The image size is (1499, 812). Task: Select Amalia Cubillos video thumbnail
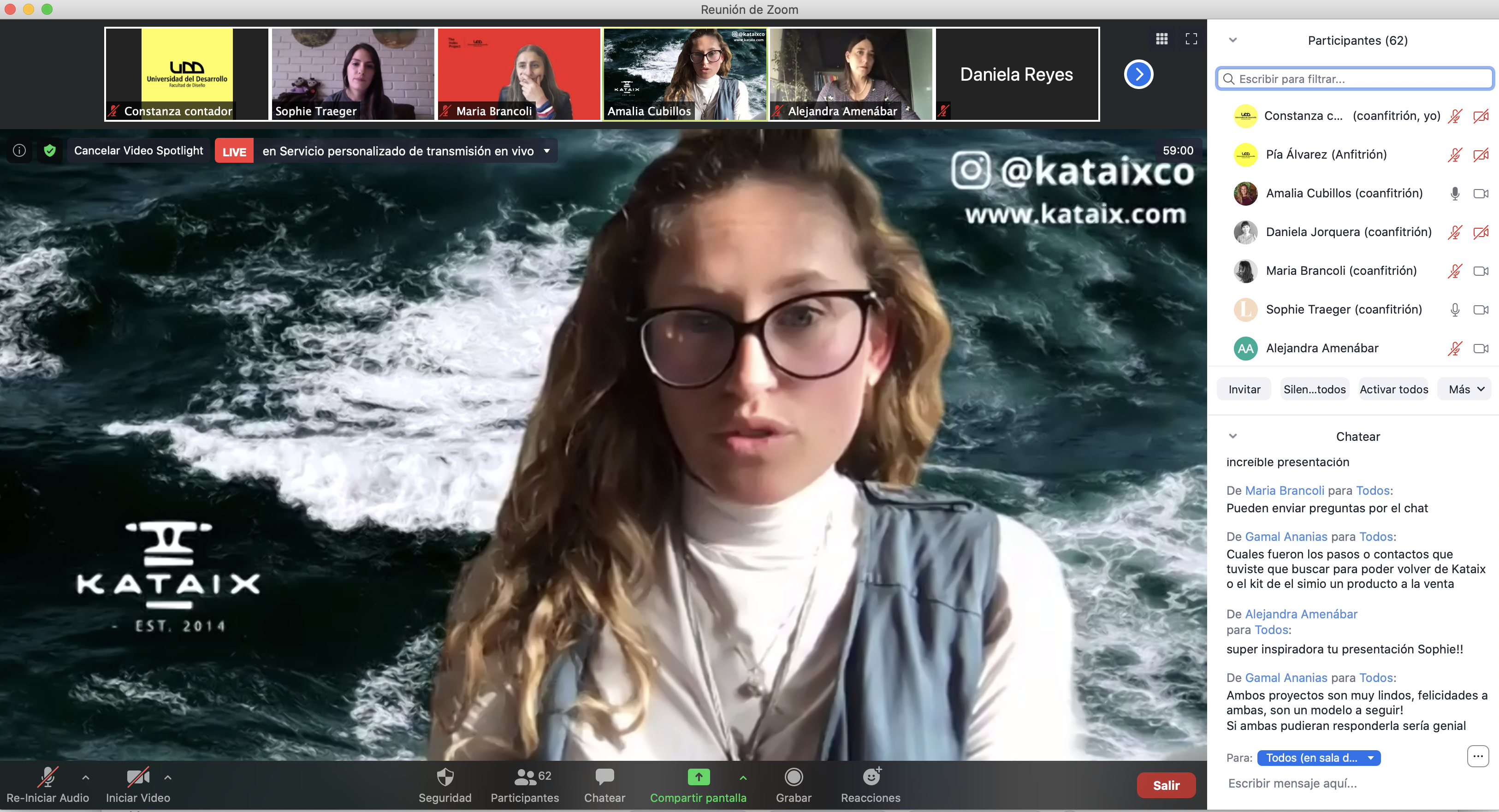[x=685, y=75]
